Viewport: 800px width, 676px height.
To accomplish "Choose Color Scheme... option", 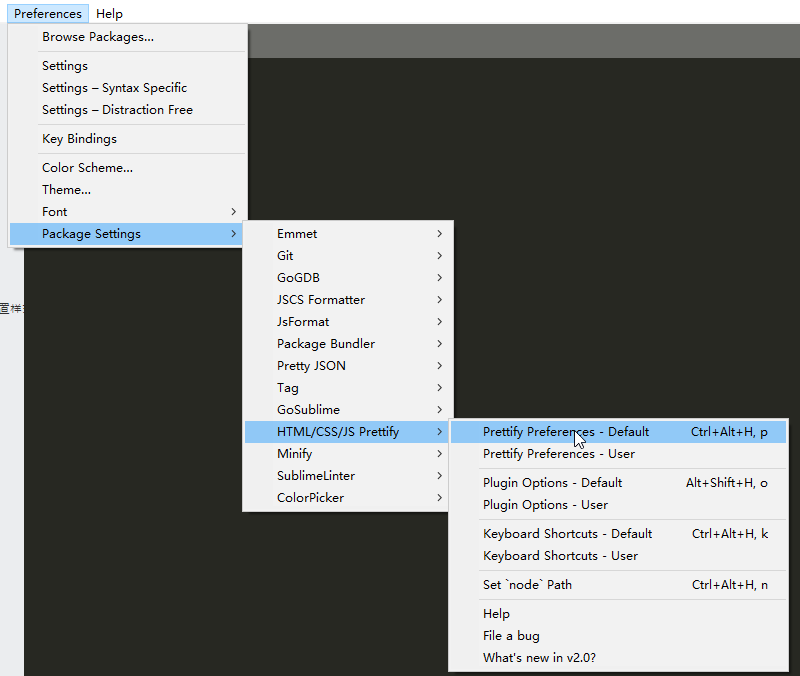I will 87,168.
